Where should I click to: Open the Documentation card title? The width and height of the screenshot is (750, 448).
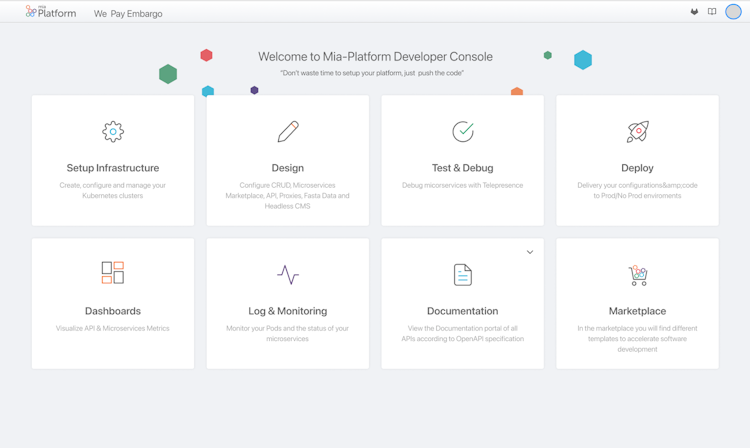(463, 311)
